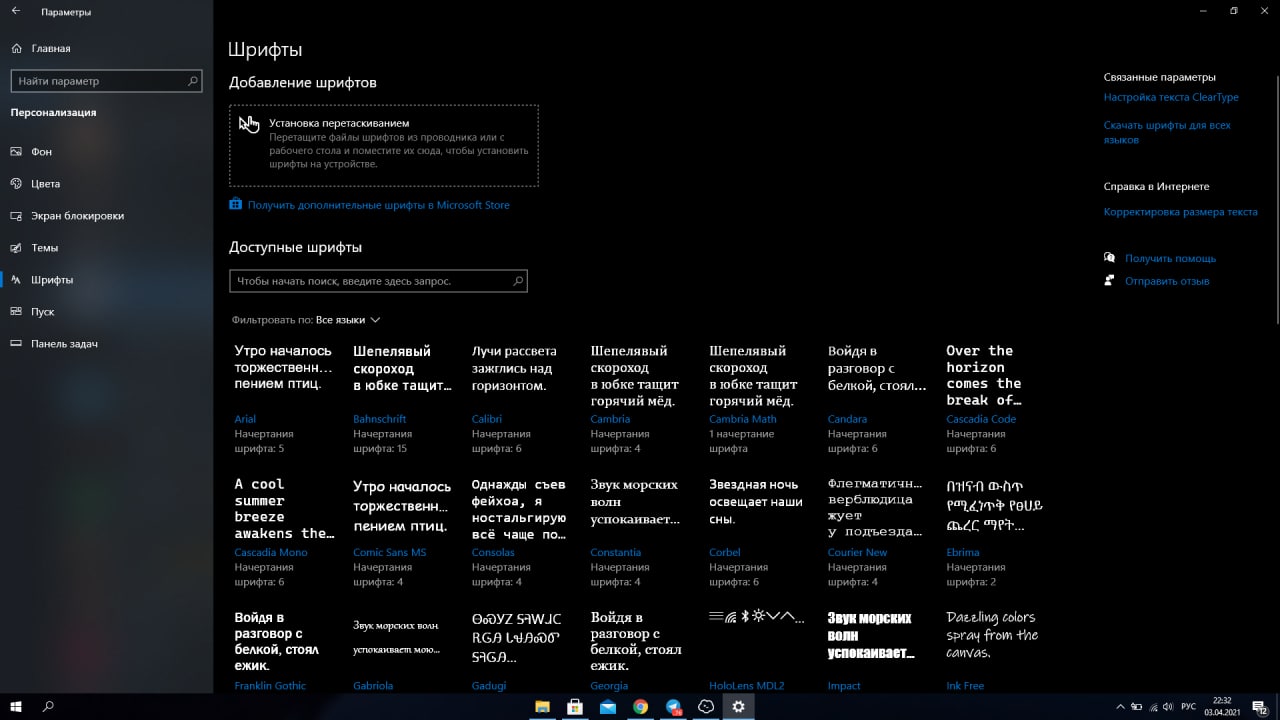Open the Windows Start button

click(16, 706)
